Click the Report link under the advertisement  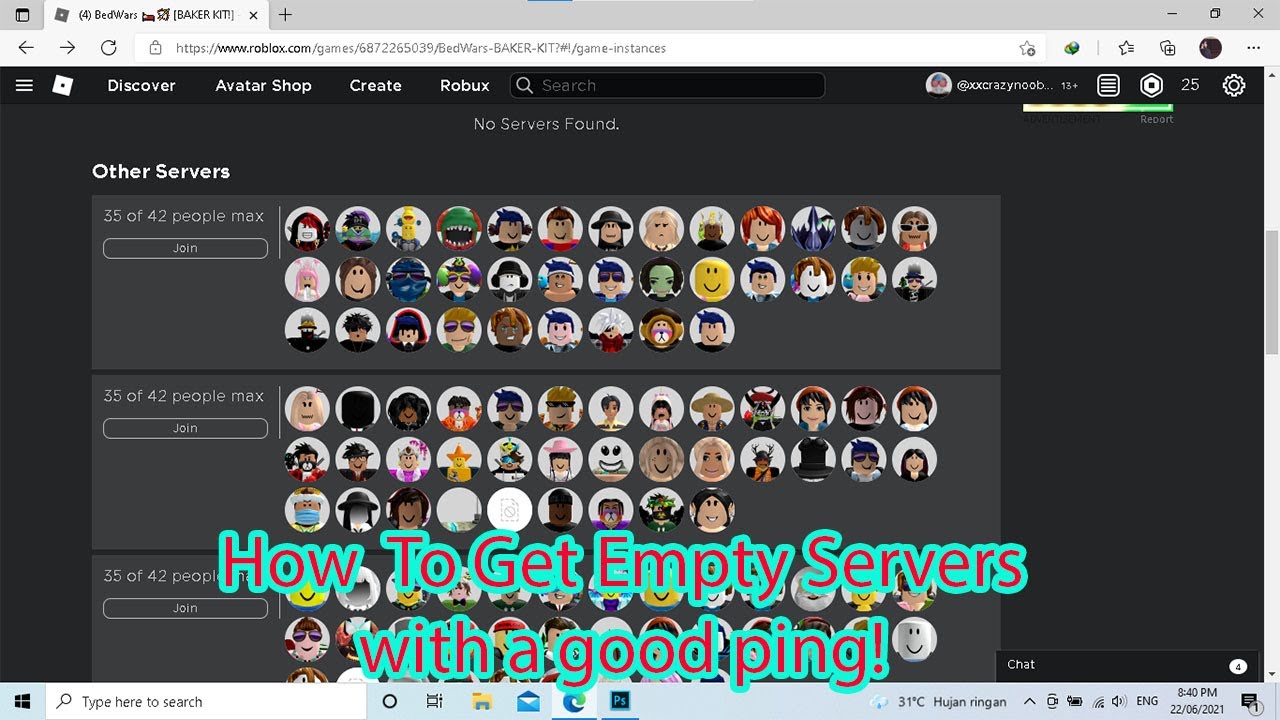coord(1156,119)
